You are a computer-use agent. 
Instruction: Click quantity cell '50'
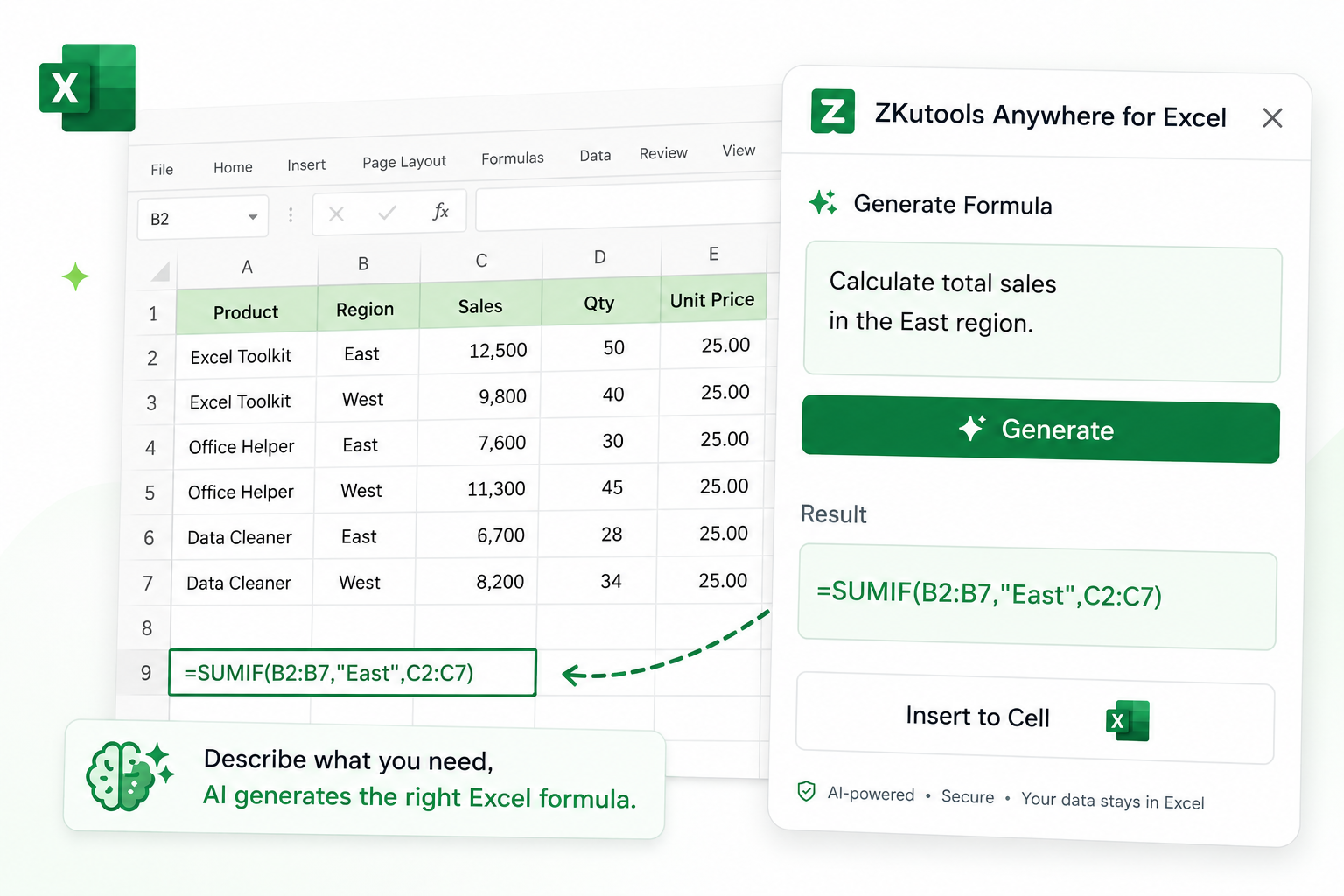tap(600, 348)
